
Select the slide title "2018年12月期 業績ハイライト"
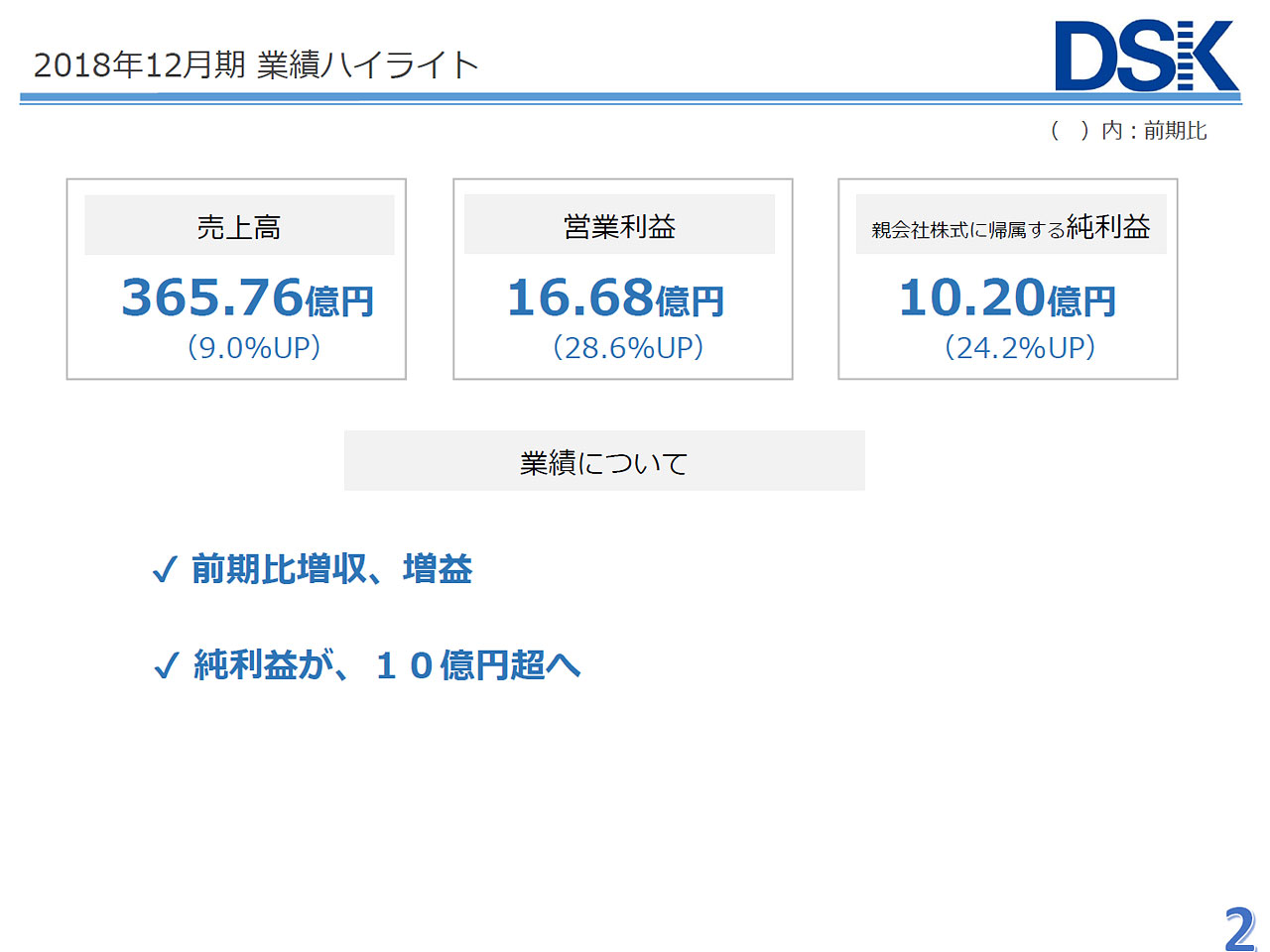click(x=256, y=64)
